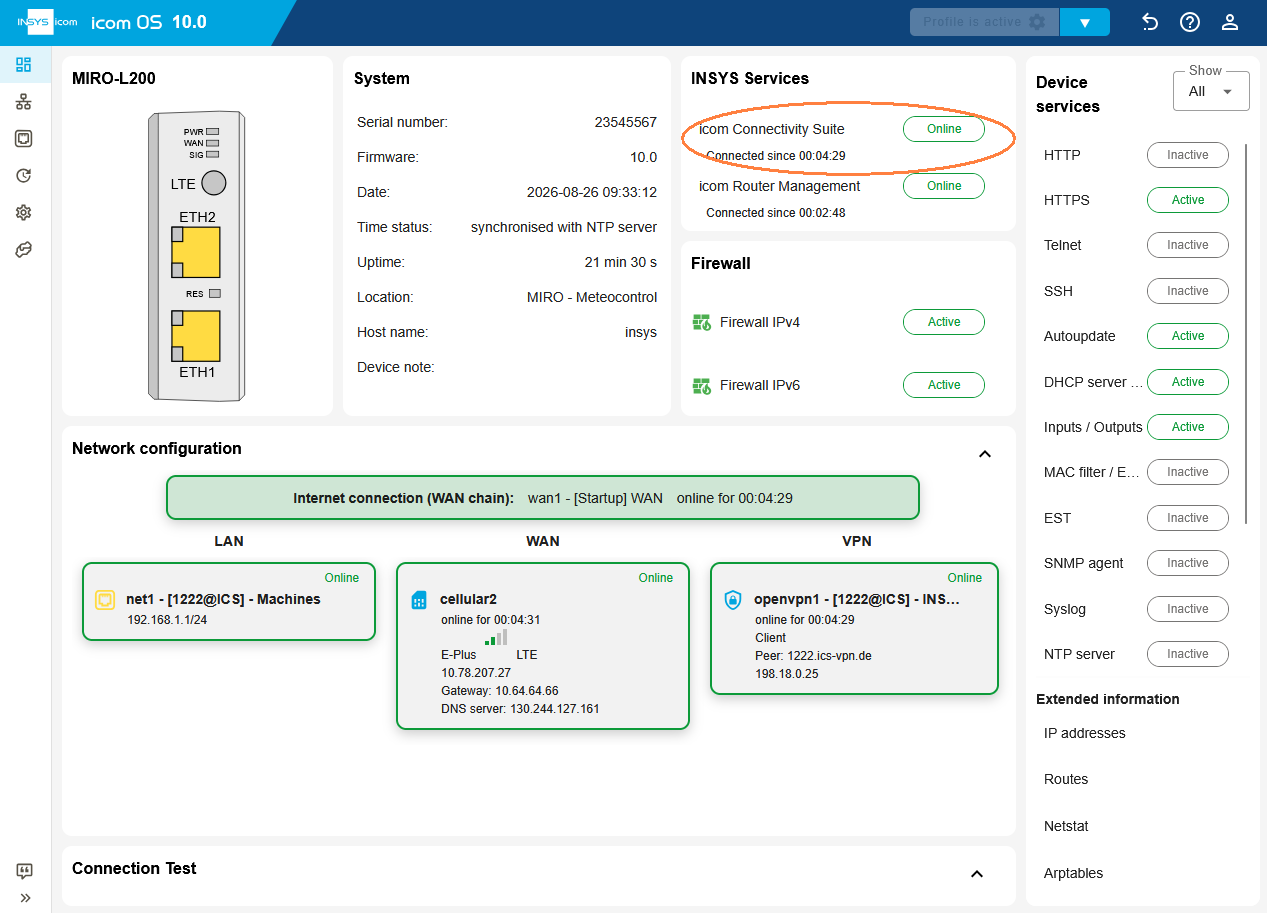Click the undo arrow icon in header
Screen dimensions: 1267x913
(x=1150, y=22)
